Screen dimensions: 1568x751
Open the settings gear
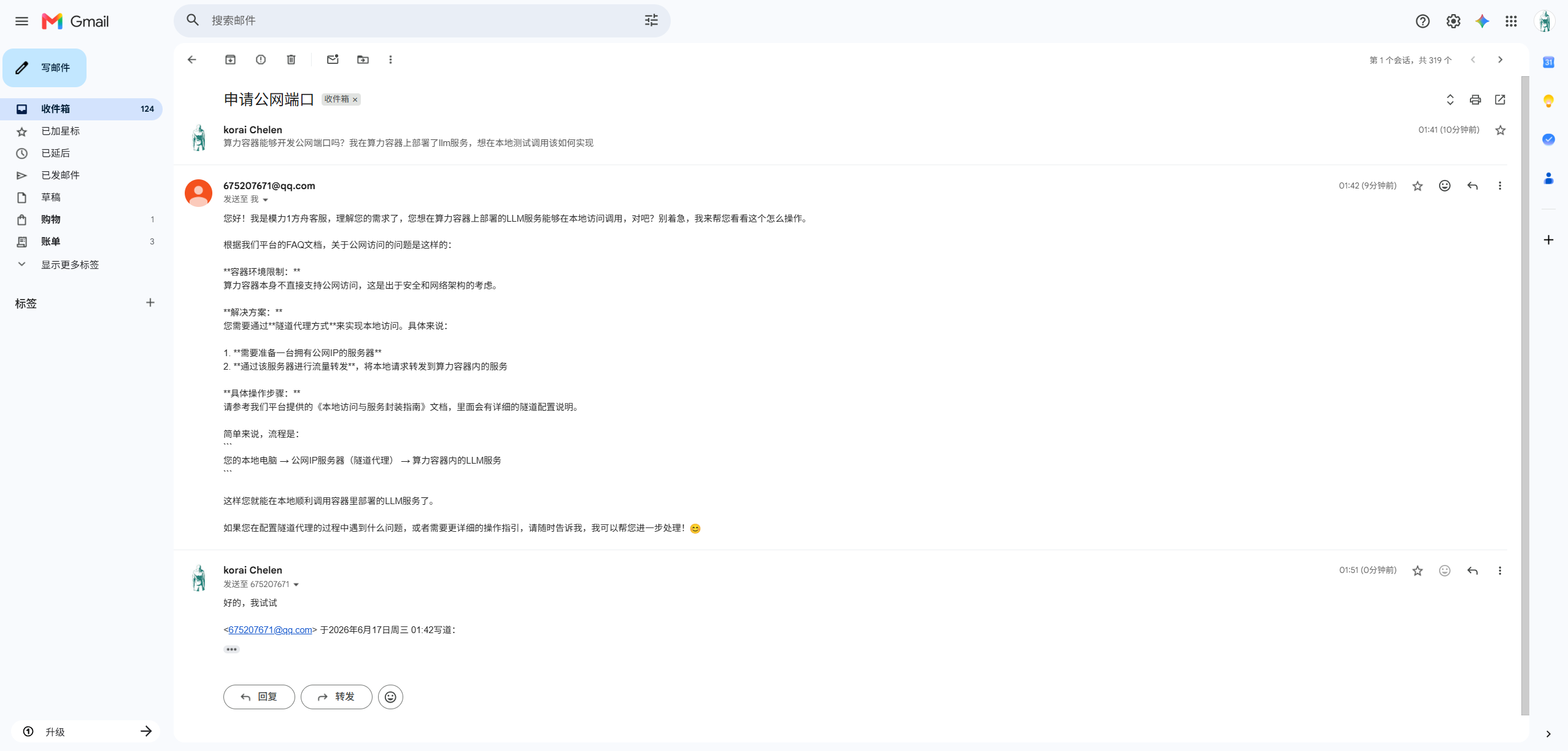(1453, 21)
